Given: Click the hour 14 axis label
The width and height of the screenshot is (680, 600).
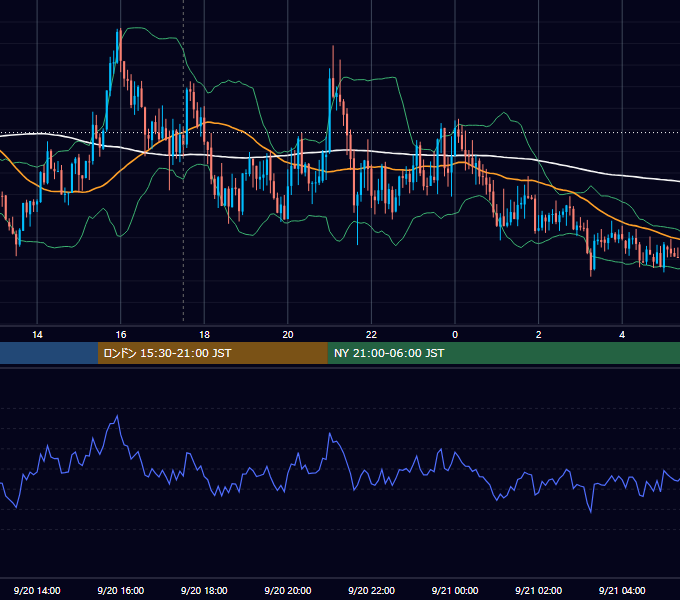Looking at the screenshot, I should [37, 335].
